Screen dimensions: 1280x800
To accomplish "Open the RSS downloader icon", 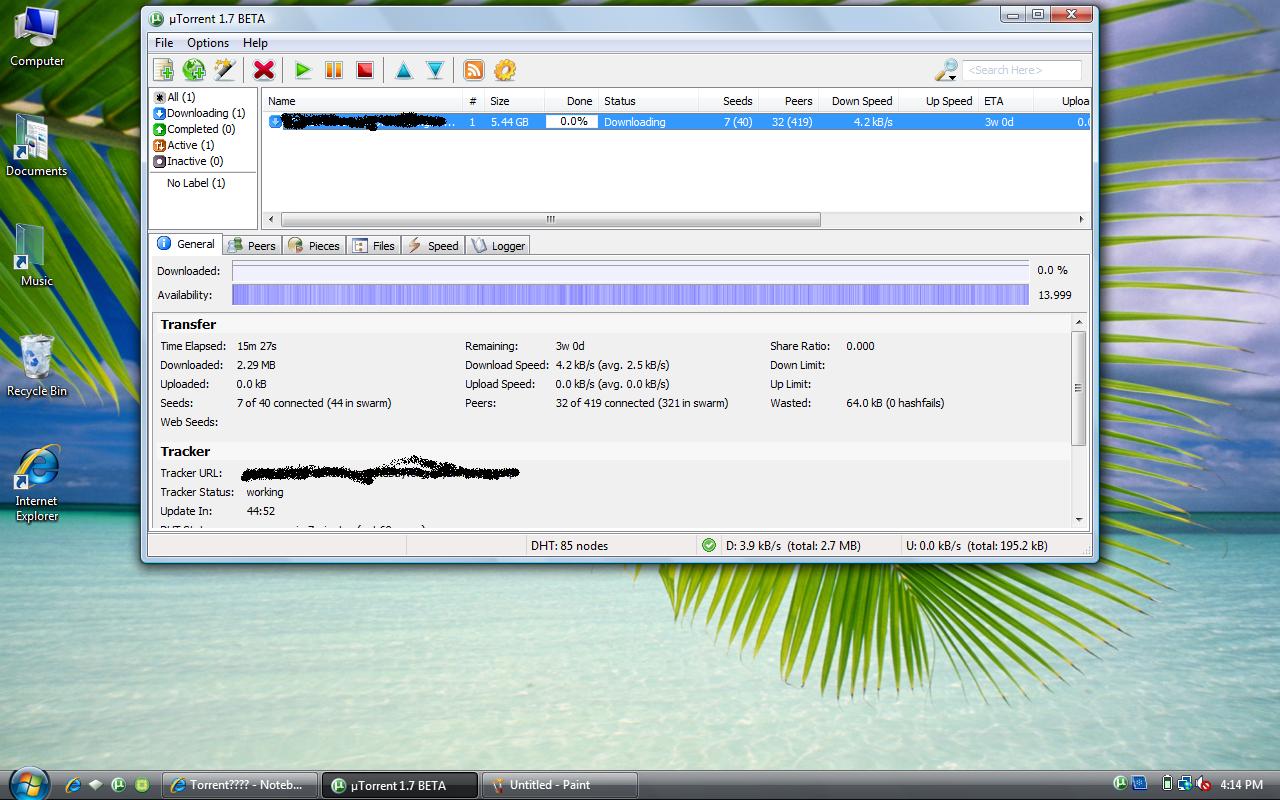I will point(474,70).
